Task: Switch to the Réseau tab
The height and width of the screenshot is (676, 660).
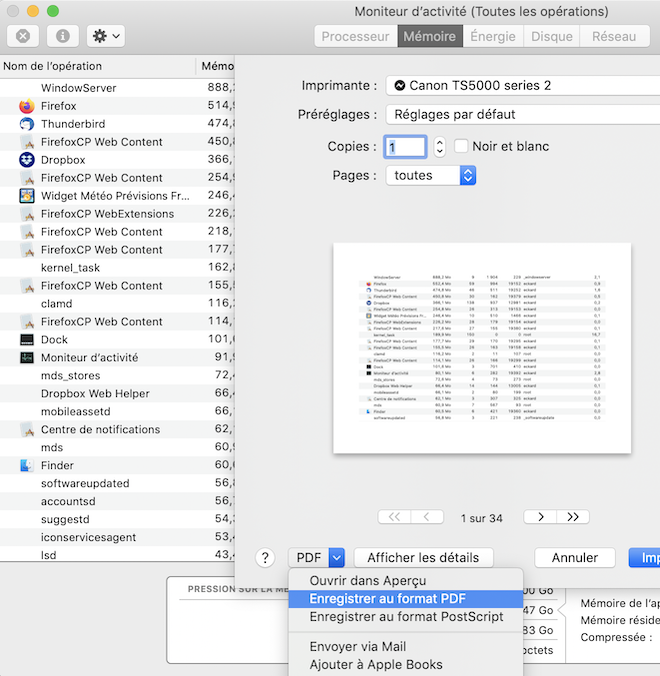Action: pos(614,36)
